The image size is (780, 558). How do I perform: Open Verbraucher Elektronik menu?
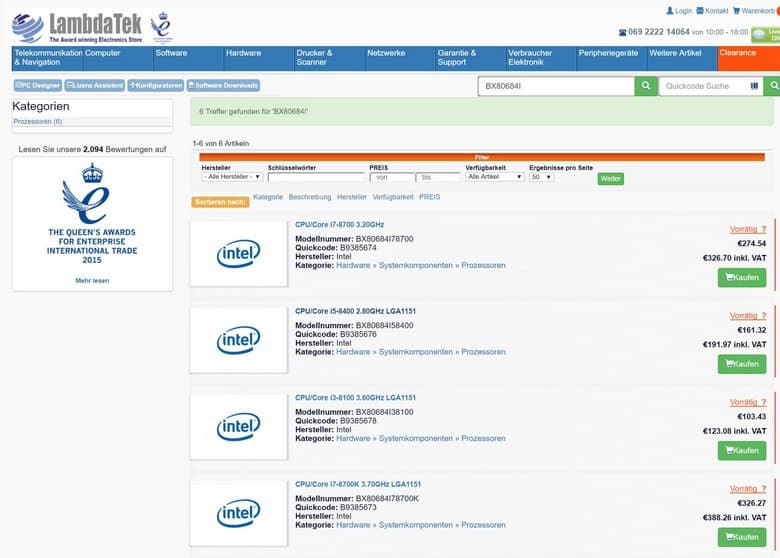(x=542, y=58)
